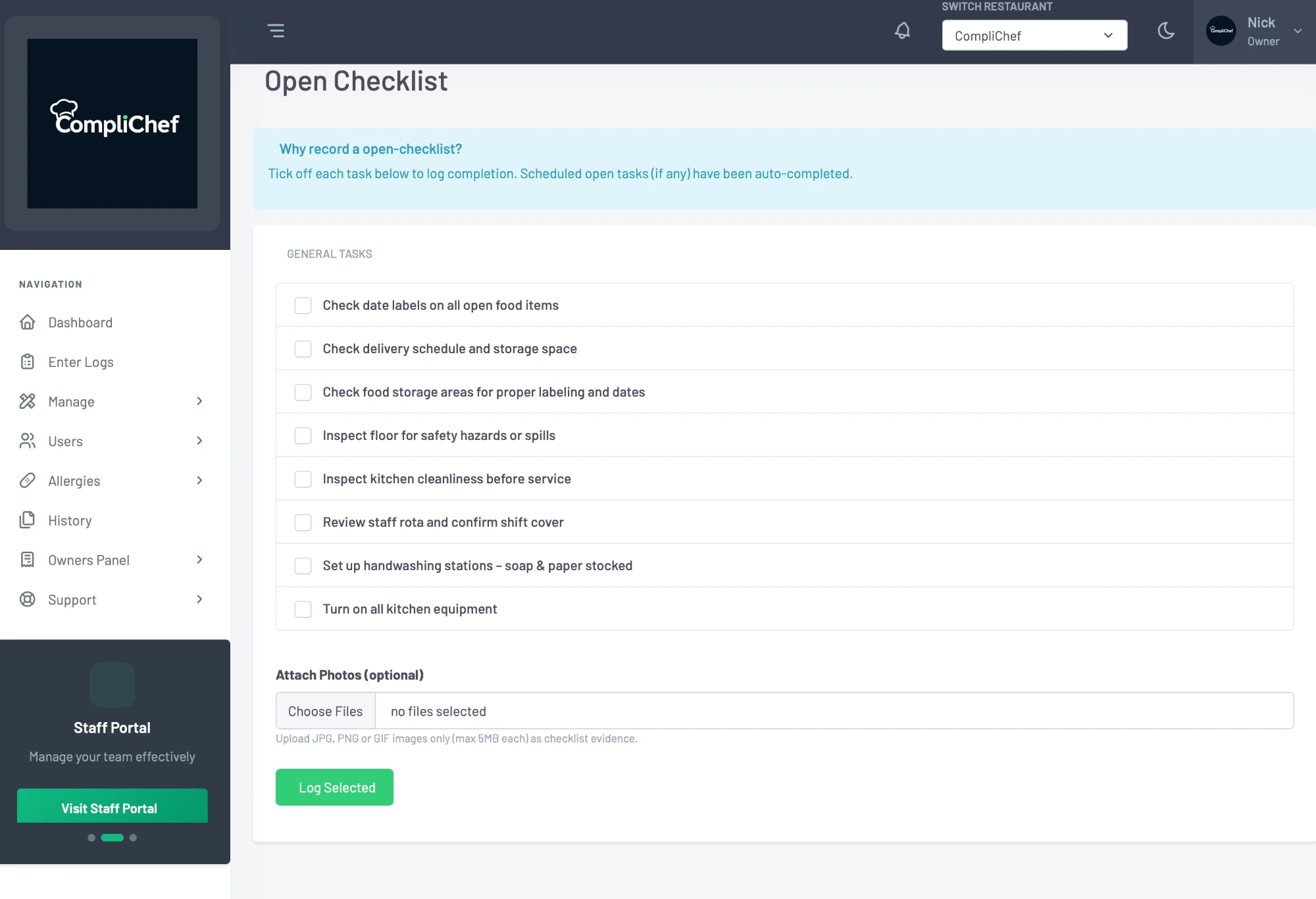Click Nick's profile avatar
The height and width of the screenshot is (899, 1316).
click(1221, 31)
